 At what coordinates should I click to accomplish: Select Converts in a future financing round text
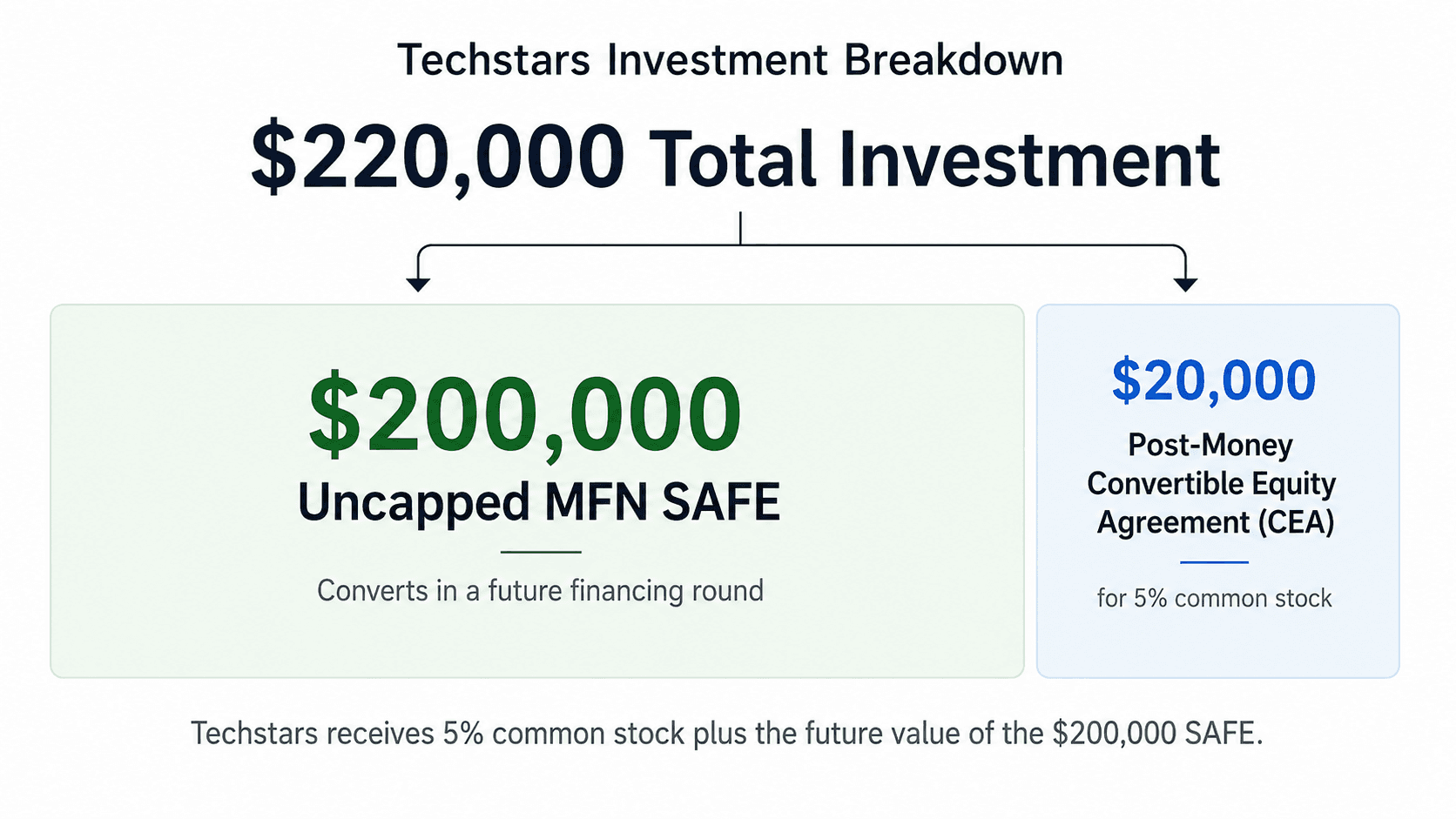tap(540, 591)
